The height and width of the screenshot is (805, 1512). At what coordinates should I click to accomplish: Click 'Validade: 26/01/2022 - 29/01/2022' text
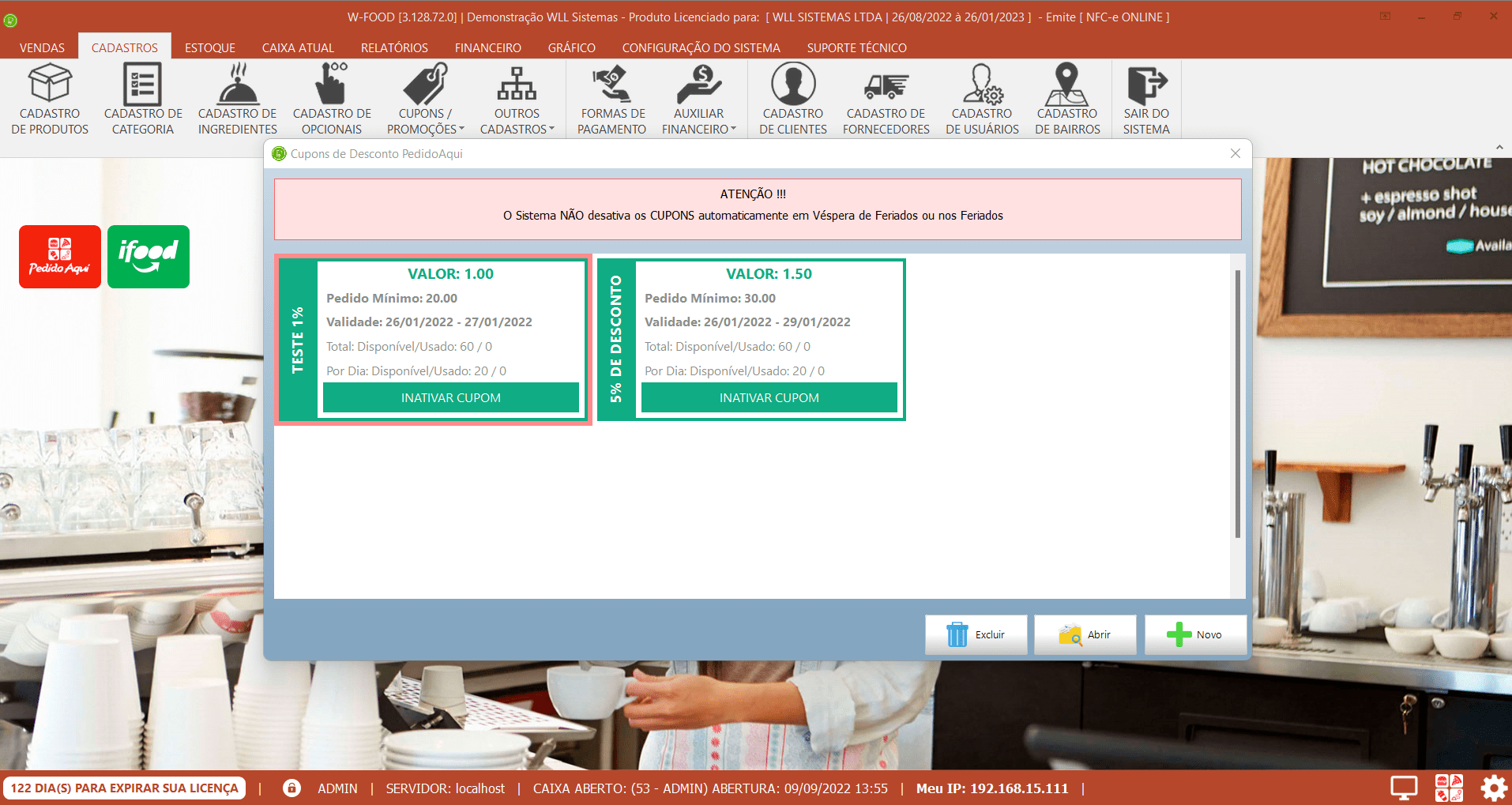747,322
